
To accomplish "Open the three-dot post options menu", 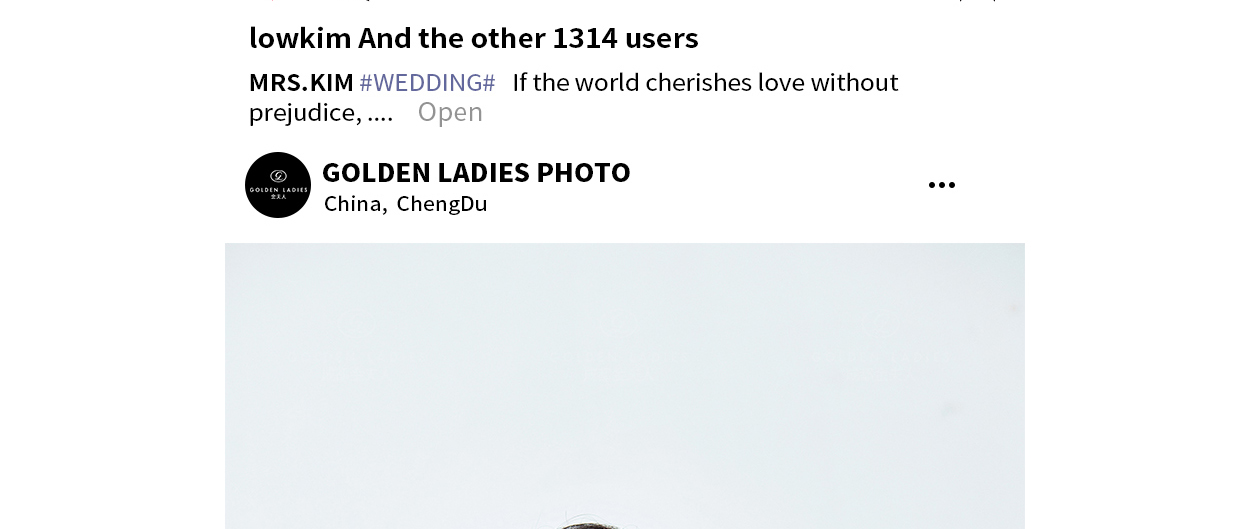I will [941, 185].
